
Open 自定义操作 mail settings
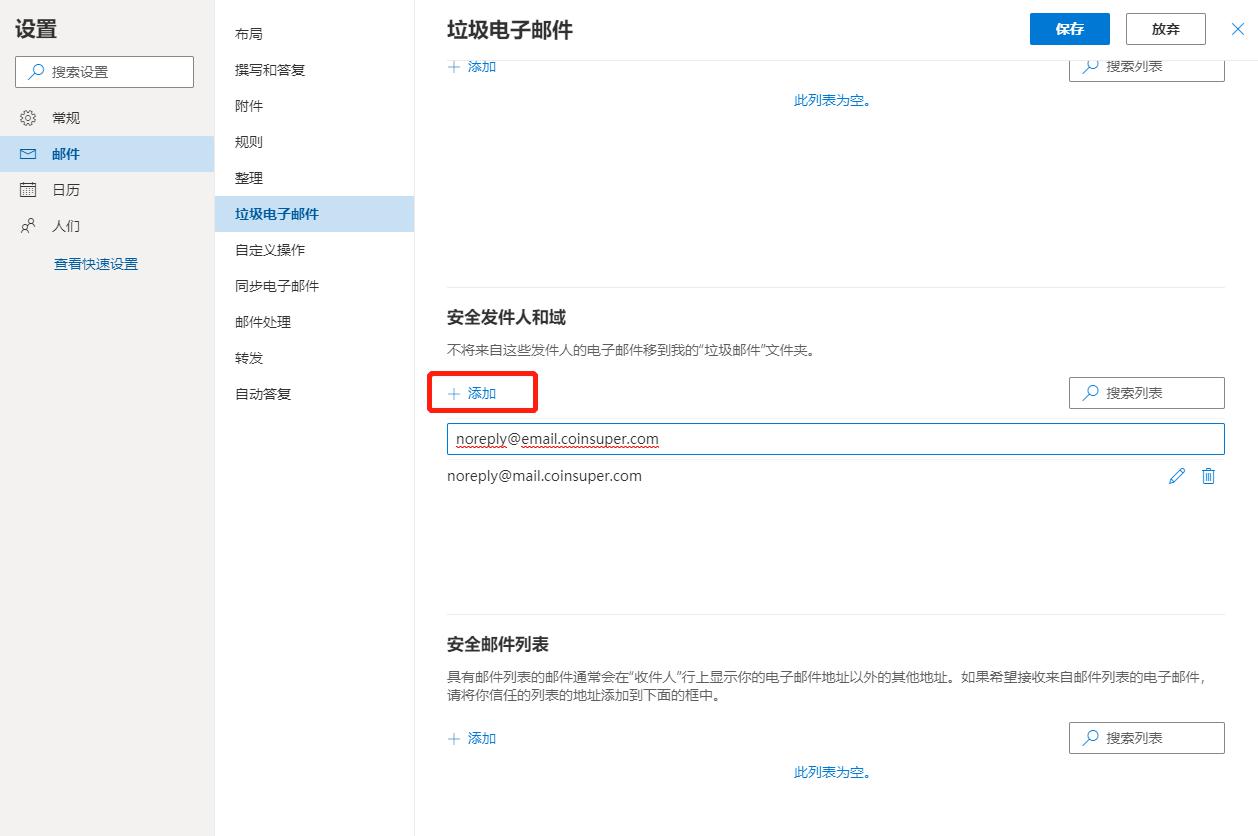(x=314, y=250)
